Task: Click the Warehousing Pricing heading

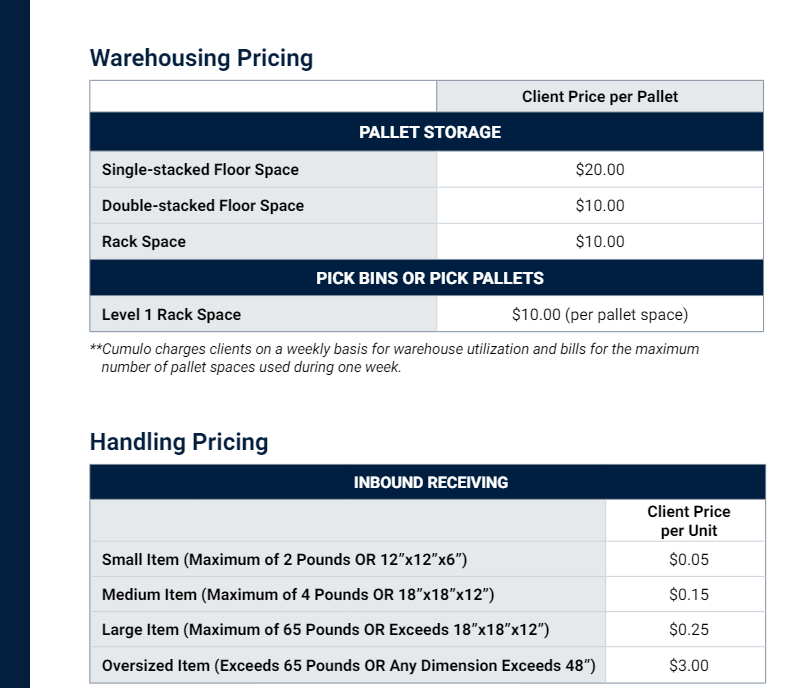Action: click(x=201, y=58)
